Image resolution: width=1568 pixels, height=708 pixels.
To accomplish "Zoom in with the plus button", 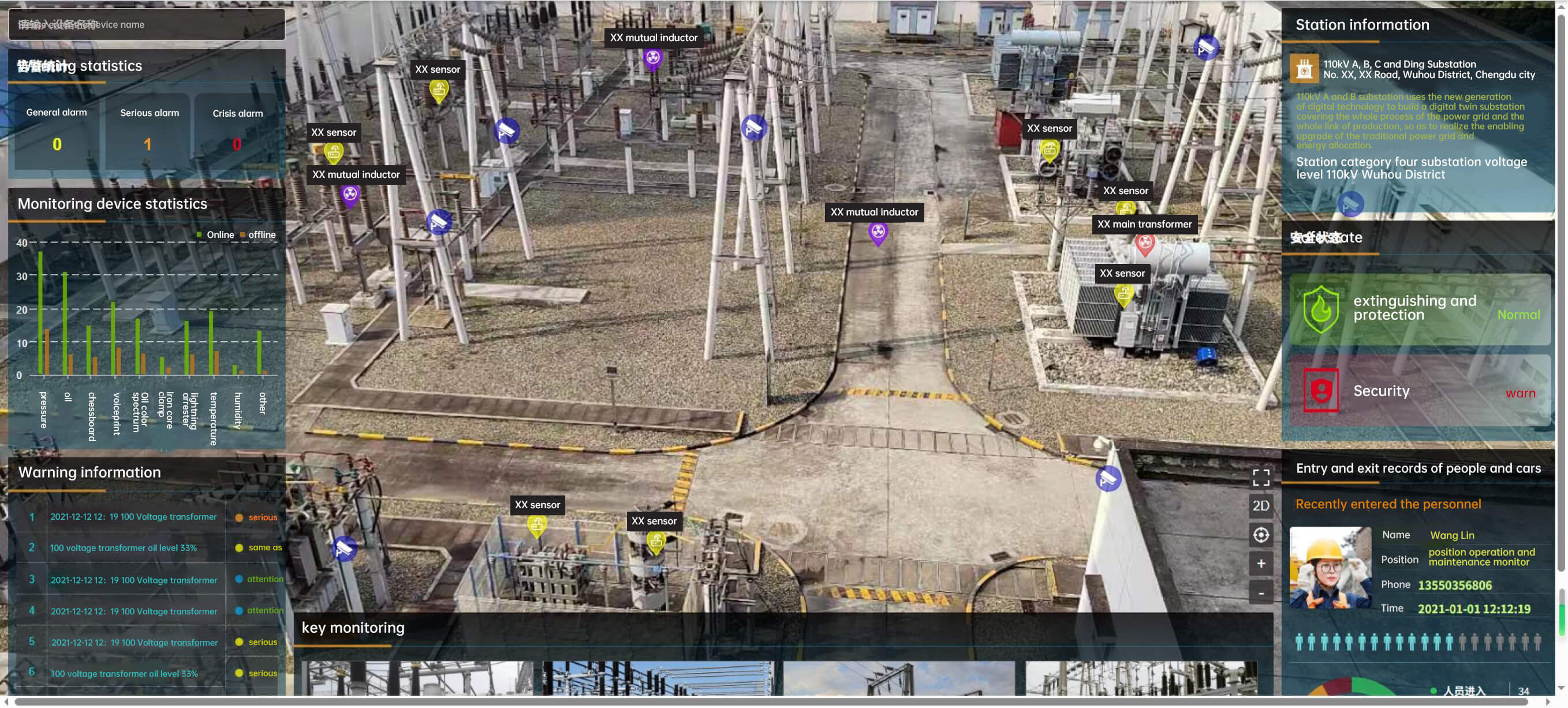I will 1261,564.
